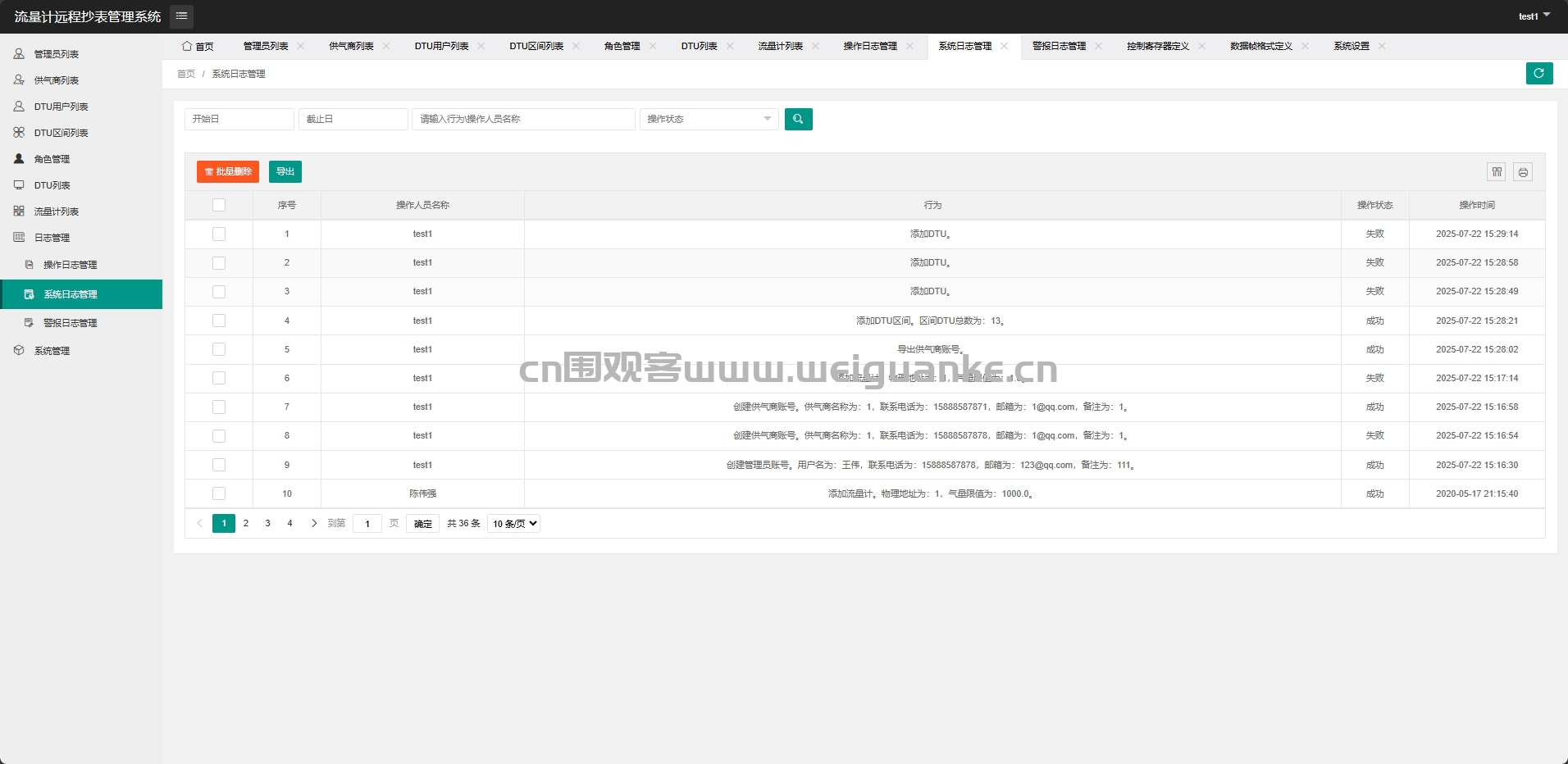
Task: Go to page 3
Action: [x=267, y=523]
